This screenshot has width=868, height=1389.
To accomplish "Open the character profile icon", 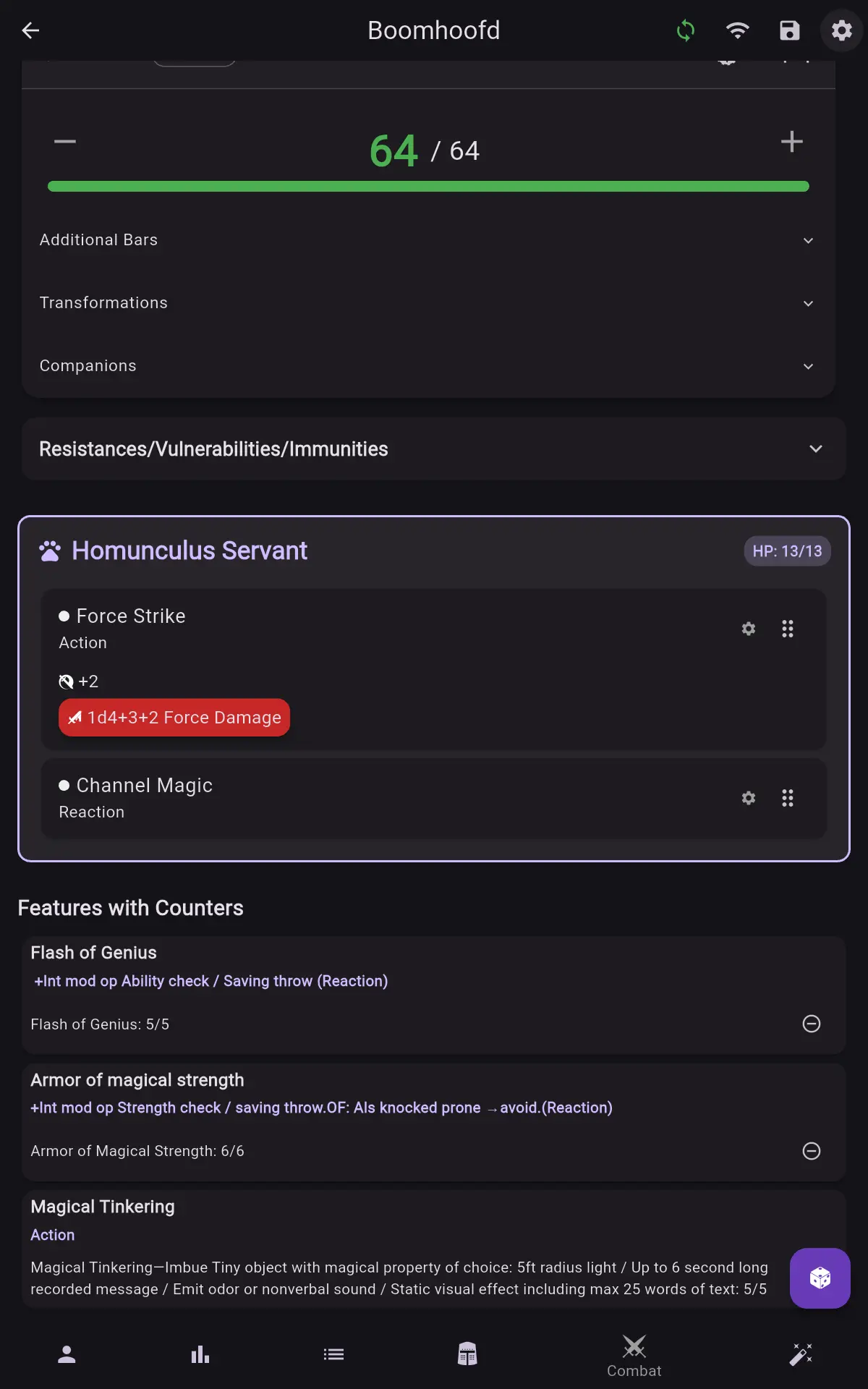I will 66,1354.
